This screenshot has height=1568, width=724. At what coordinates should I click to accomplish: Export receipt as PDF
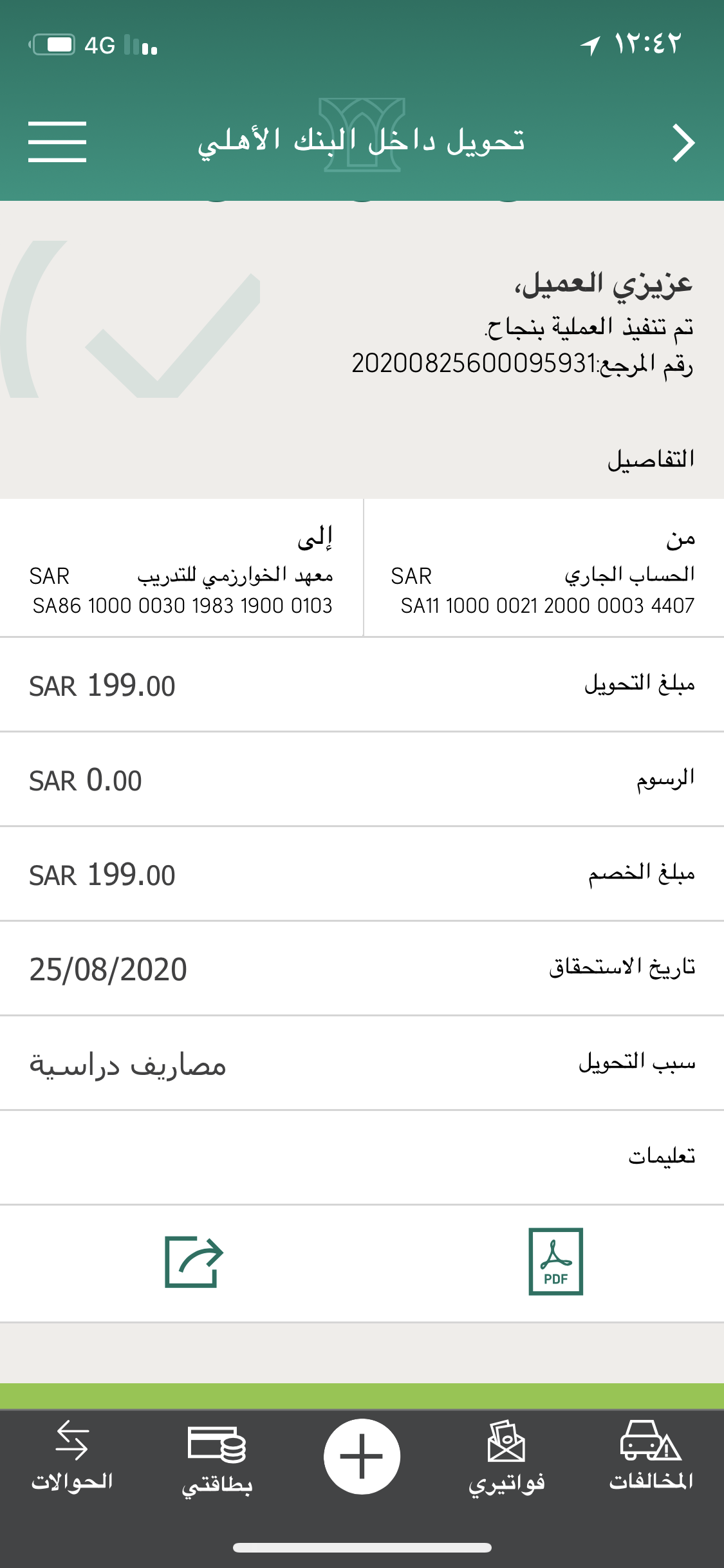pyautogui.click(x=555, y=1261)
